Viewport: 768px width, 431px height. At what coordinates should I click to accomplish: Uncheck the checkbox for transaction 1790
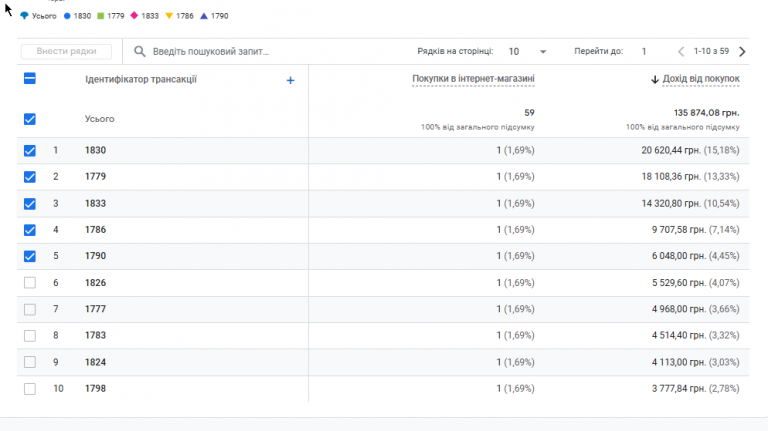pos(30,256)
